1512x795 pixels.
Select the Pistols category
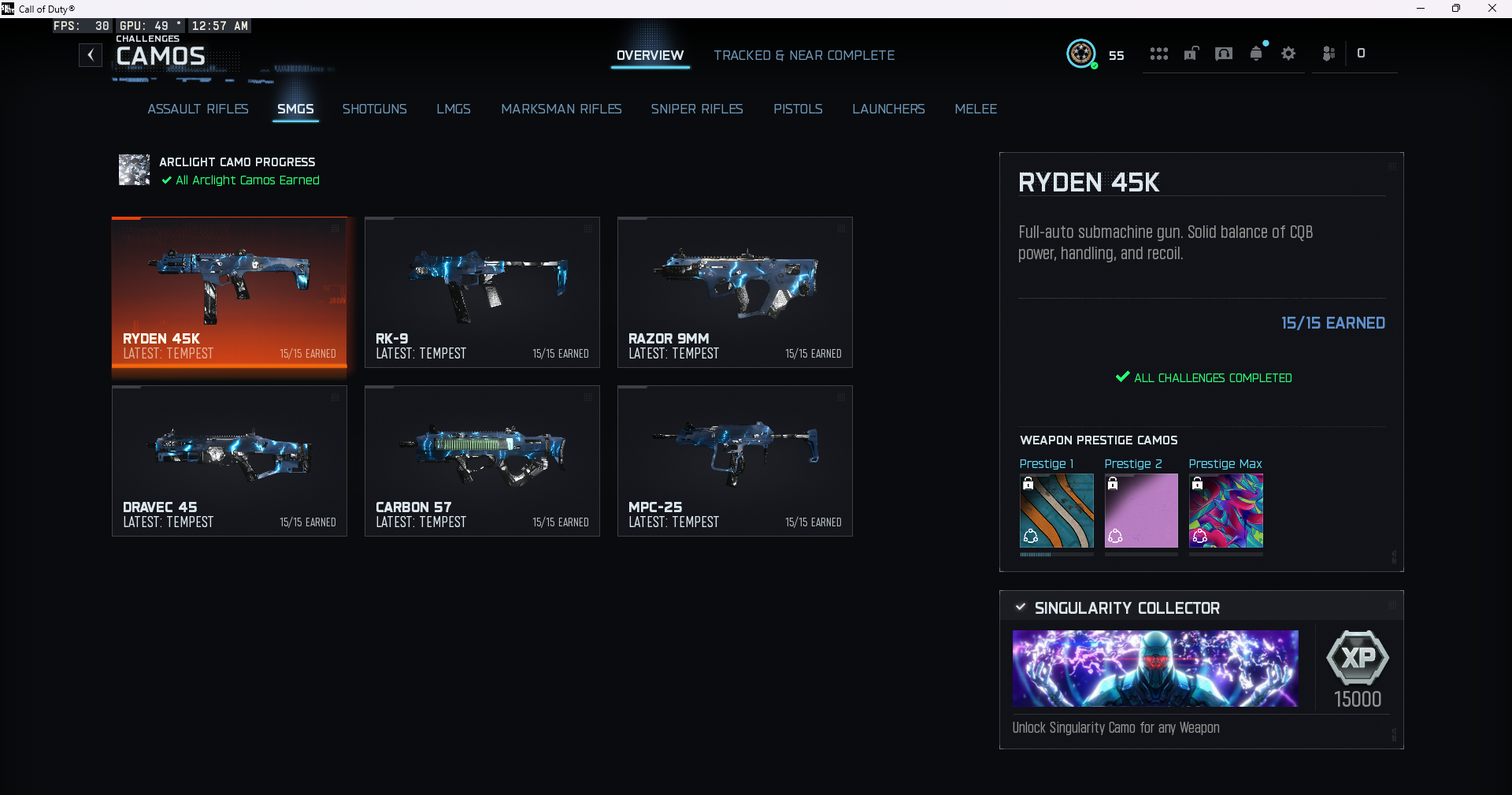click(798, 109)
